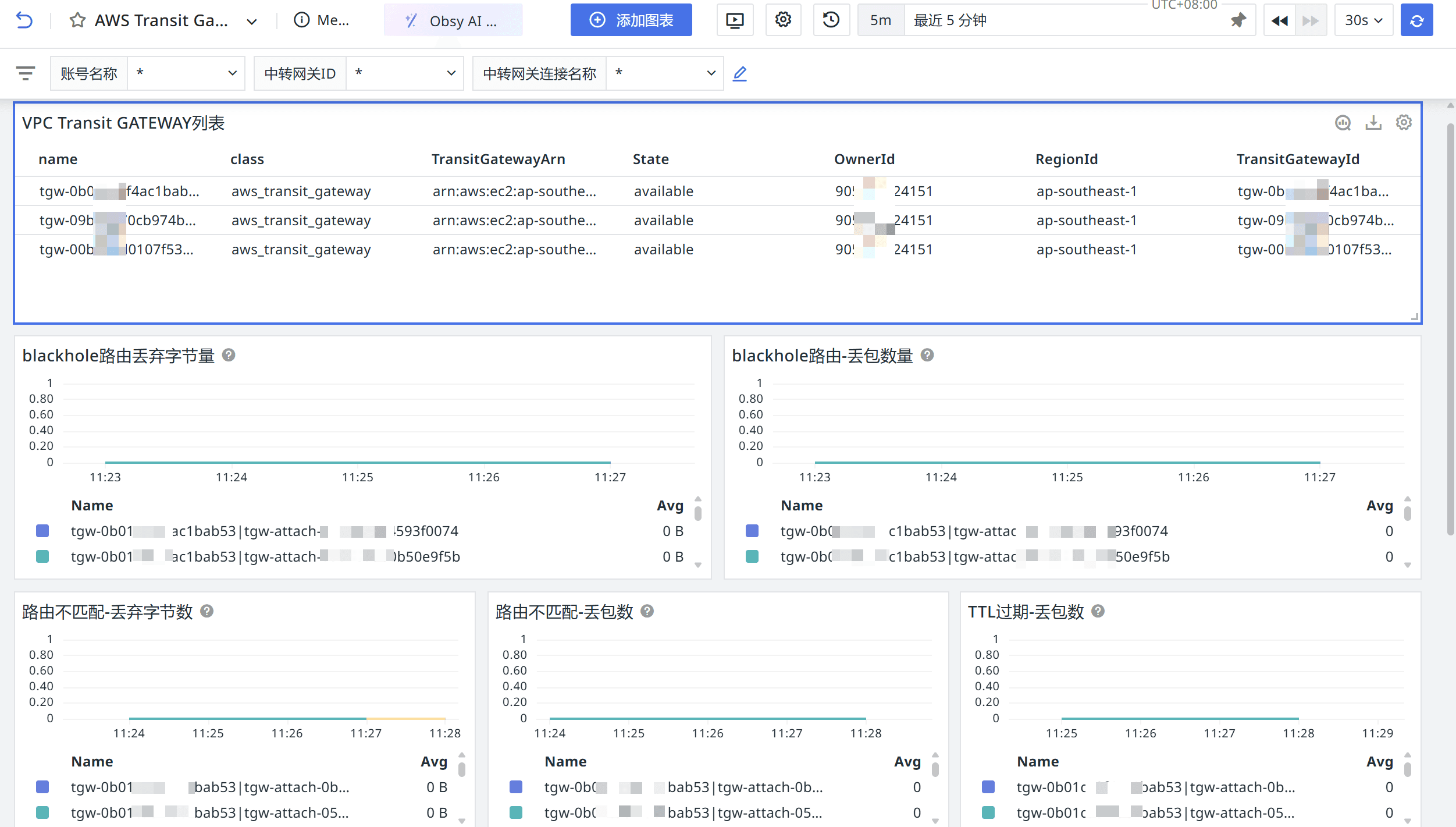Viewport: 1456px width, 827px height.
Task: Show help for TTL过期-丢包数
Action: [x=1098, y=611]
